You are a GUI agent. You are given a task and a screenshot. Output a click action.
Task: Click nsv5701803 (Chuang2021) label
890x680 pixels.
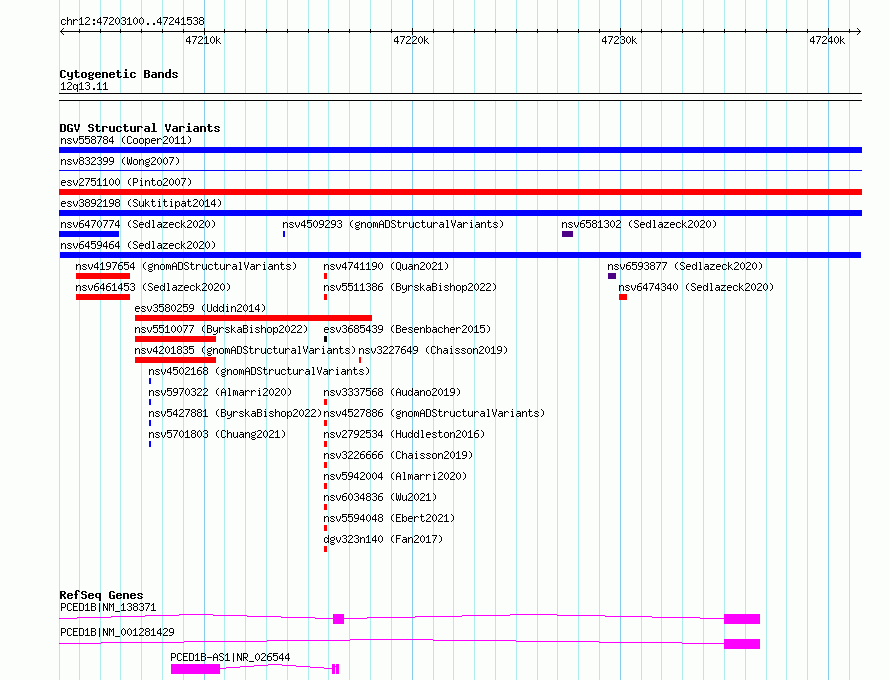click(x=217, y=434)
